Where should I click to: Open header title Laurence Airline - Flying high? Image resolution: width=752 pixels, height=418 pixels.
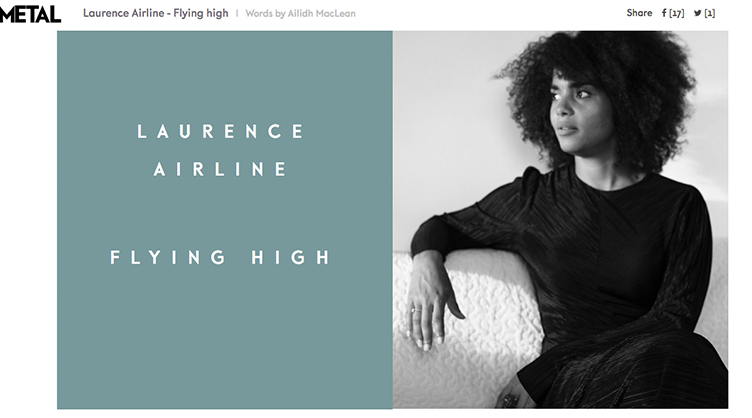[x=156, y=13]
